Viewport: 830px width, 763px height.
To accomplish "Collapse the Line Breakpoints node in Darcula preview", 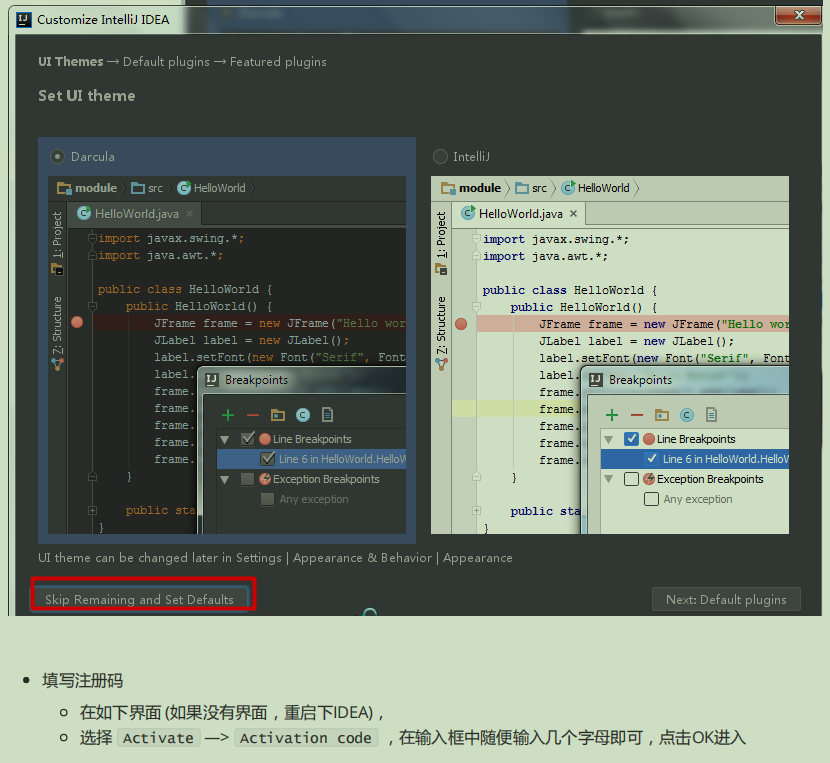I will pos(224,439).
